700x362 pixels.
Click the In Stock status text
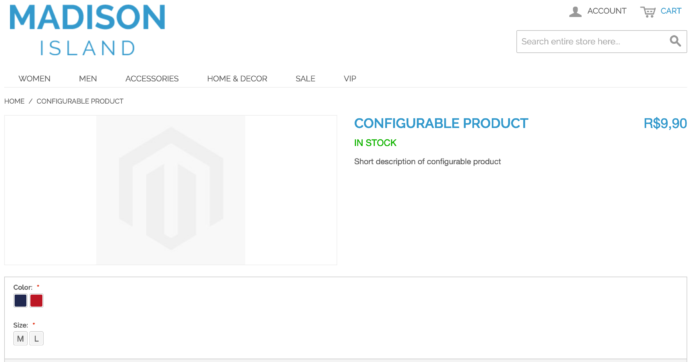(x=375, y=143)
